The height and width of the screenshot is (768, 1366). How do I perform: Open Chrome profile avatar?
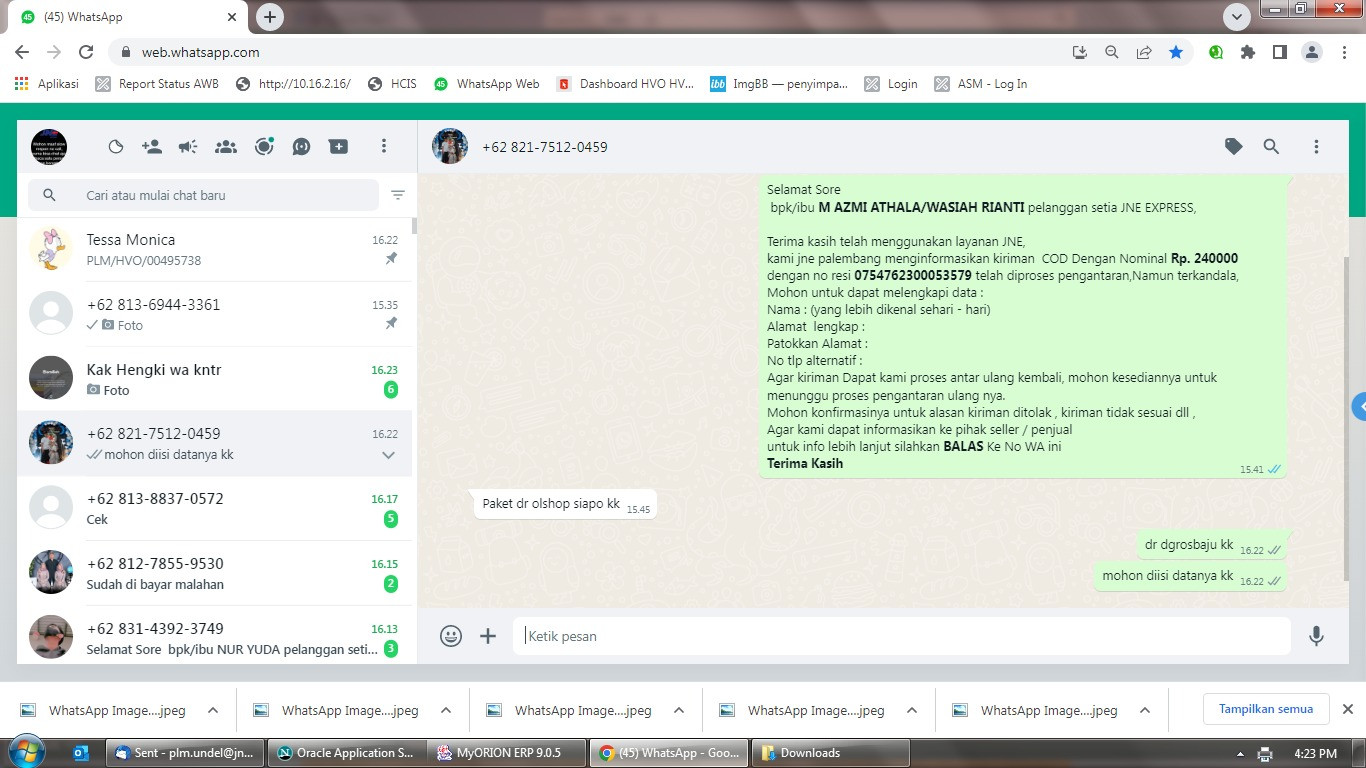pyautogui.click(x=1312, y=52)
